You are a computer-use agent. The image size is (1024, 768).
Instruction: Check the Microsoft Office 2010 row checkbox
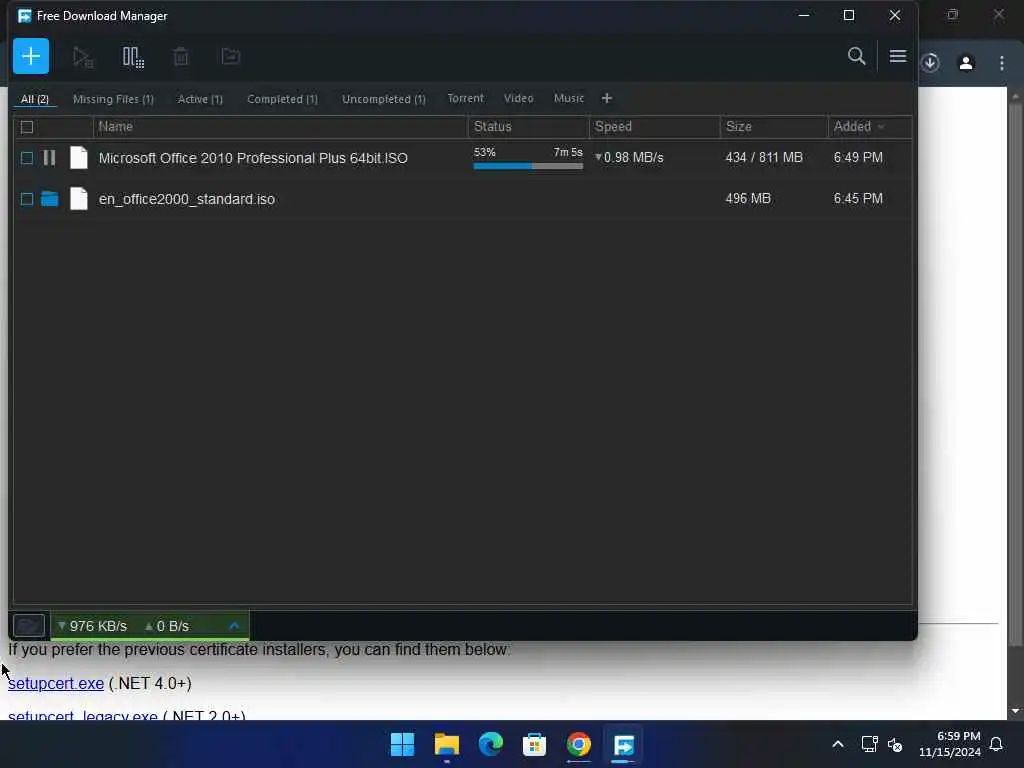(x=27, y=158)
